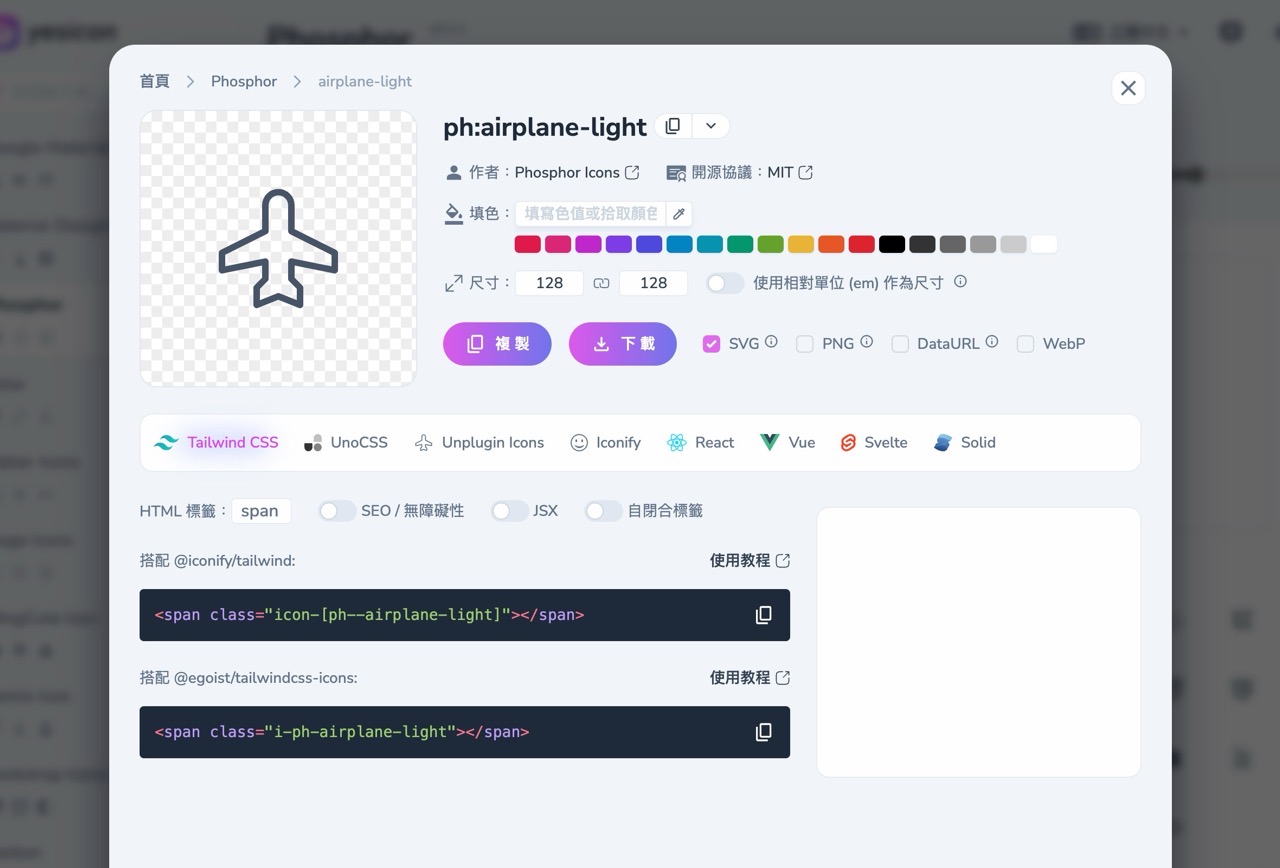This screenshot has width=1280, height=868.
Task: Copy the i-ph-airplane-light code snippet
Action: [763, 732]
